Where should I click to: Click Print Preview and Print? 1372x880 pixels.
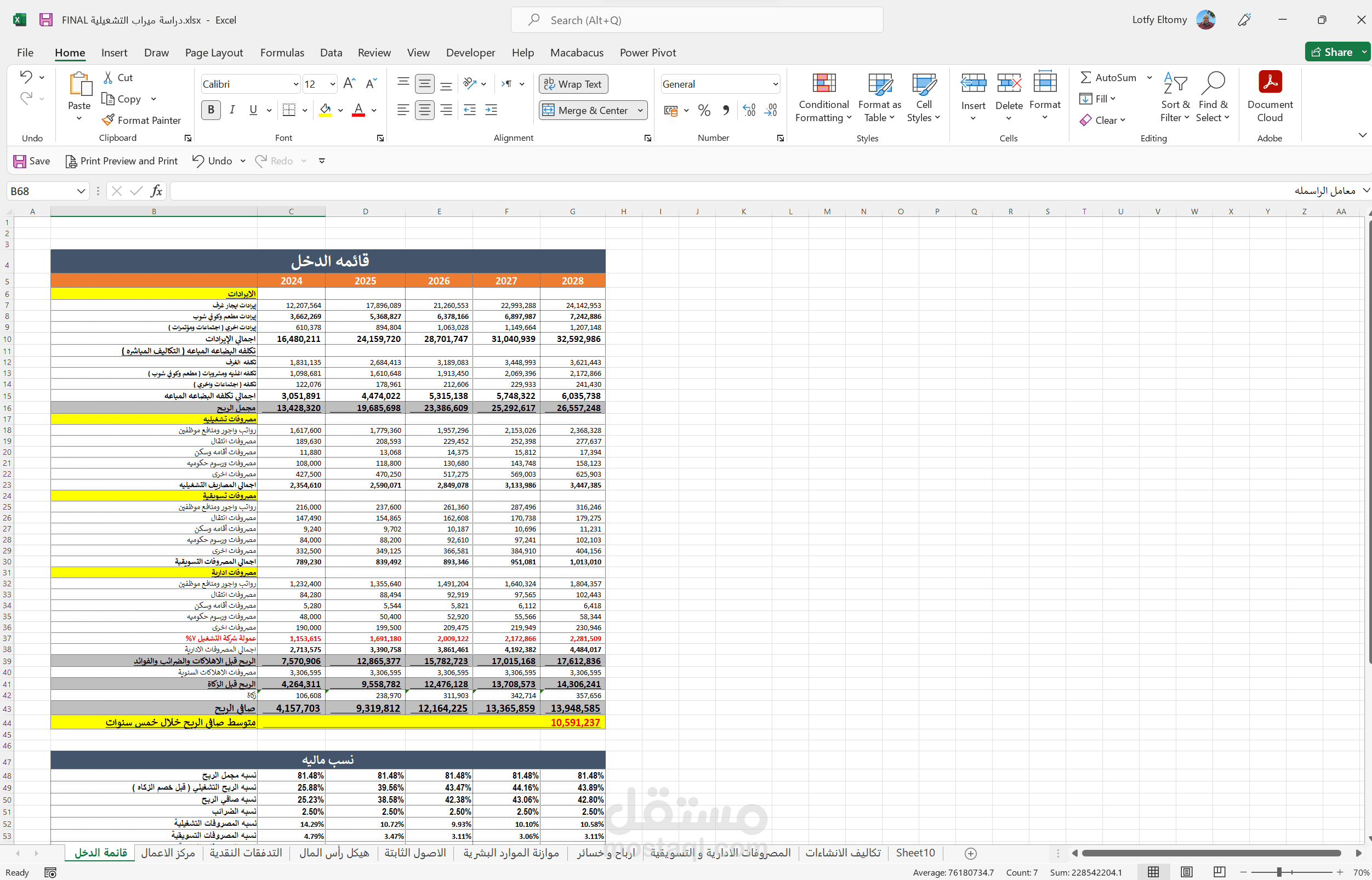tap(122, 161)
